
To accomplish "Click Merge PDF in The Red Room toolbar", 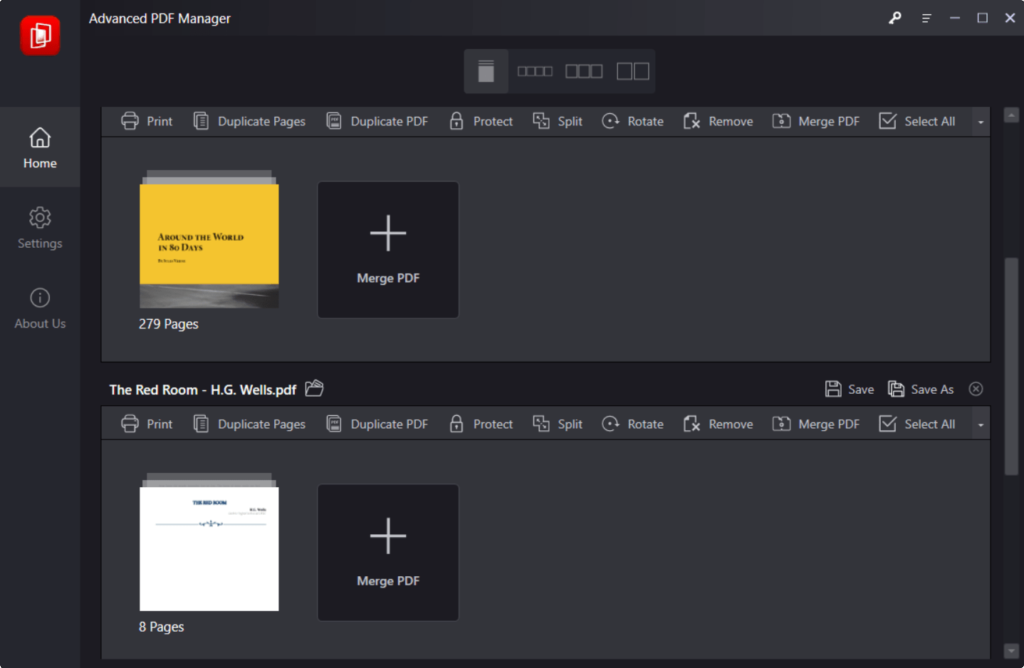I will 816,424.
